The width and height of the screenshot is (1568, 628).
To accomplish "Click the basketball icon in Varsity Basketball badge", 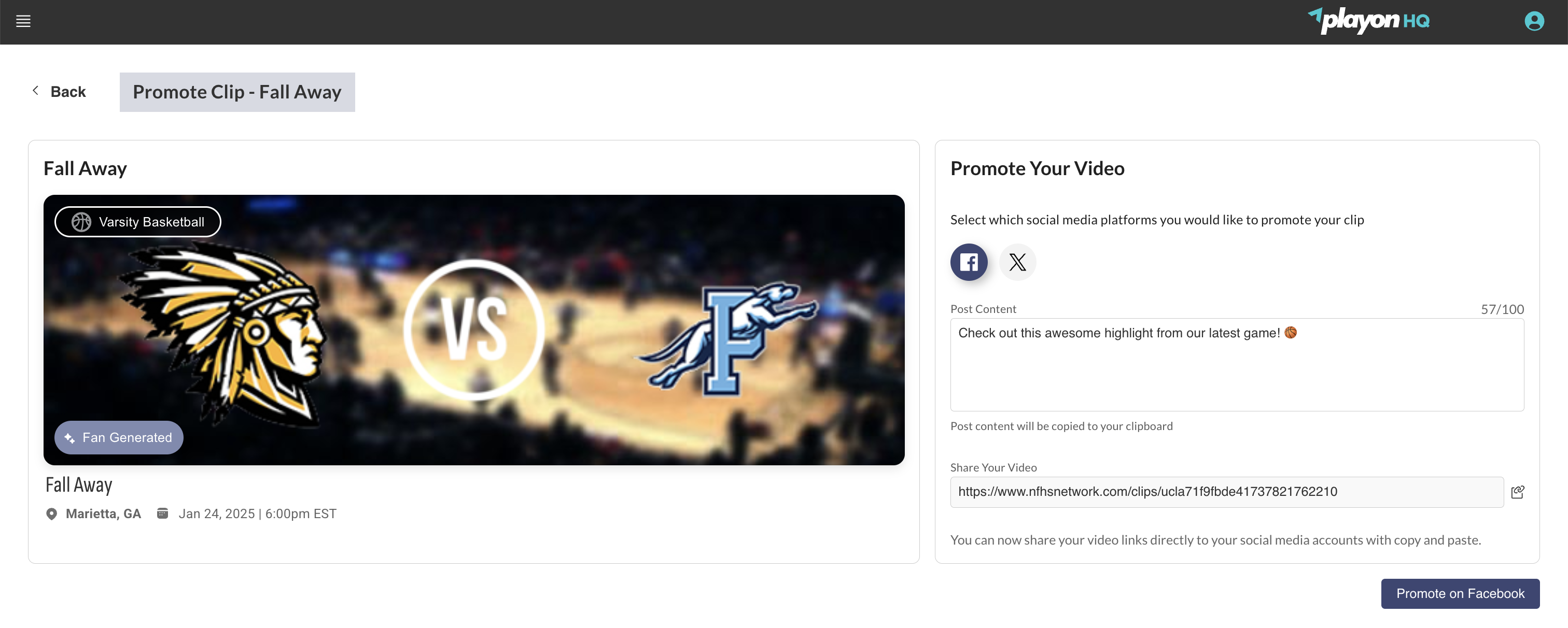I will (81, 221).
